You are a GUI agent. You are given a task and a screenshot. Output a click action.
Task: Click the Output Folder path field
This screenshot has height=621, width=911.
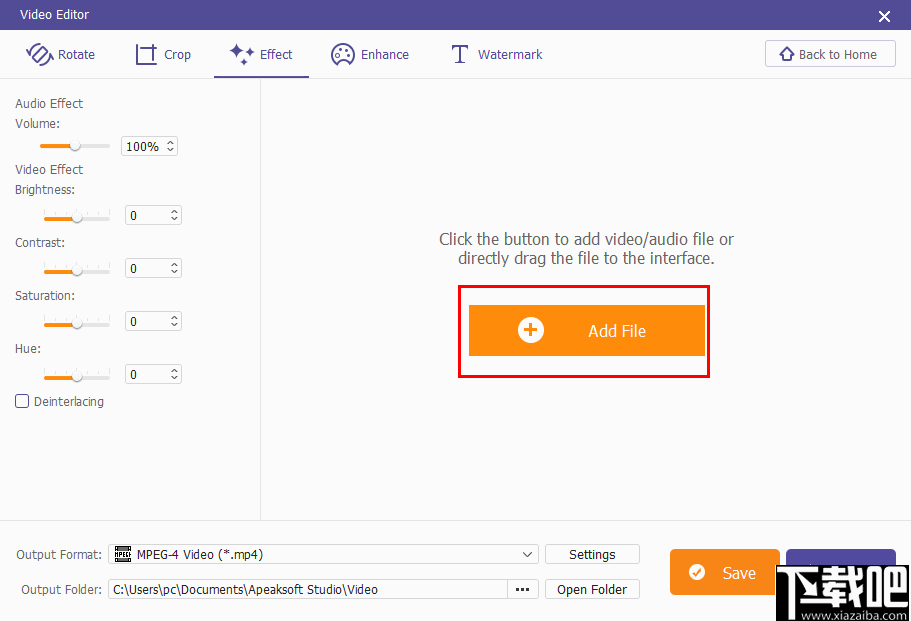[x=308, y=589]
